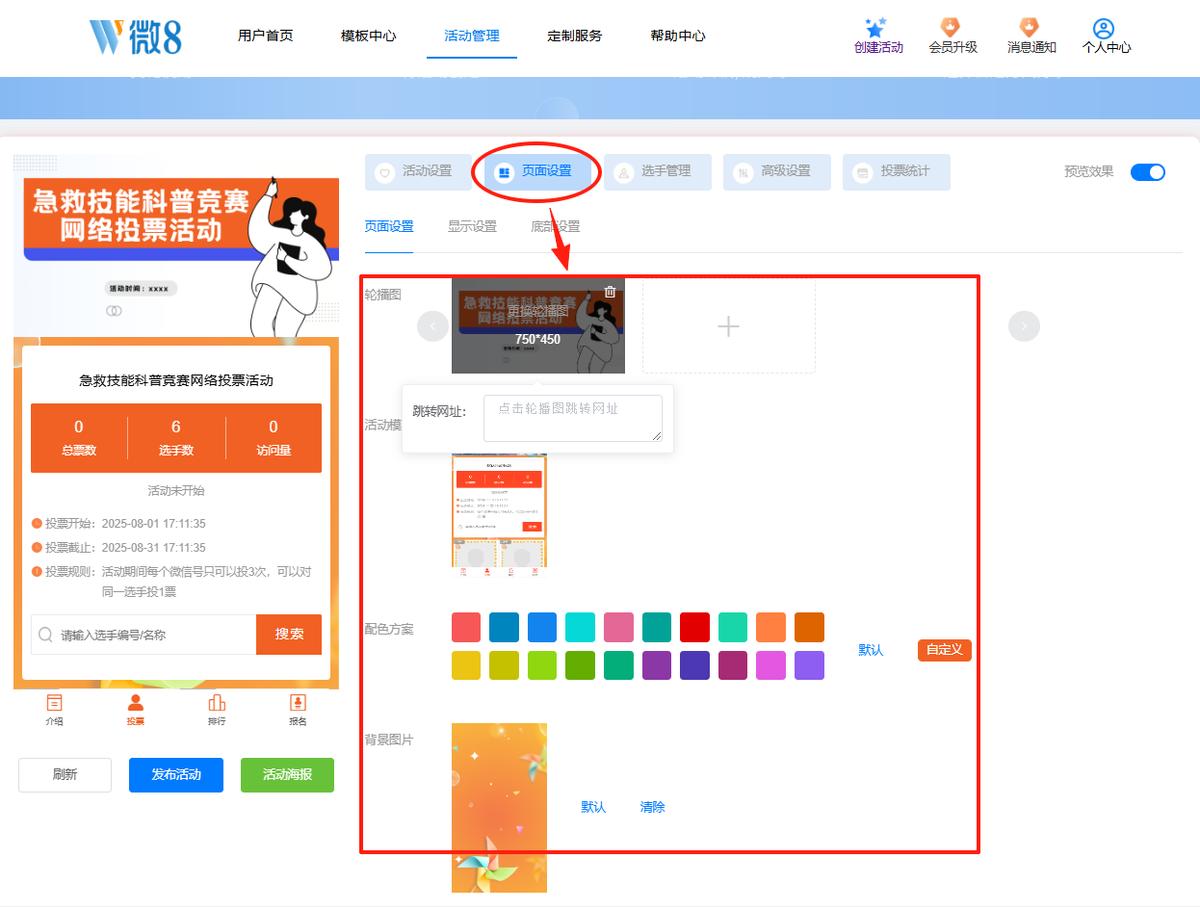
Task: Switch to the 活动设置 tab
Action: (418, 172)
